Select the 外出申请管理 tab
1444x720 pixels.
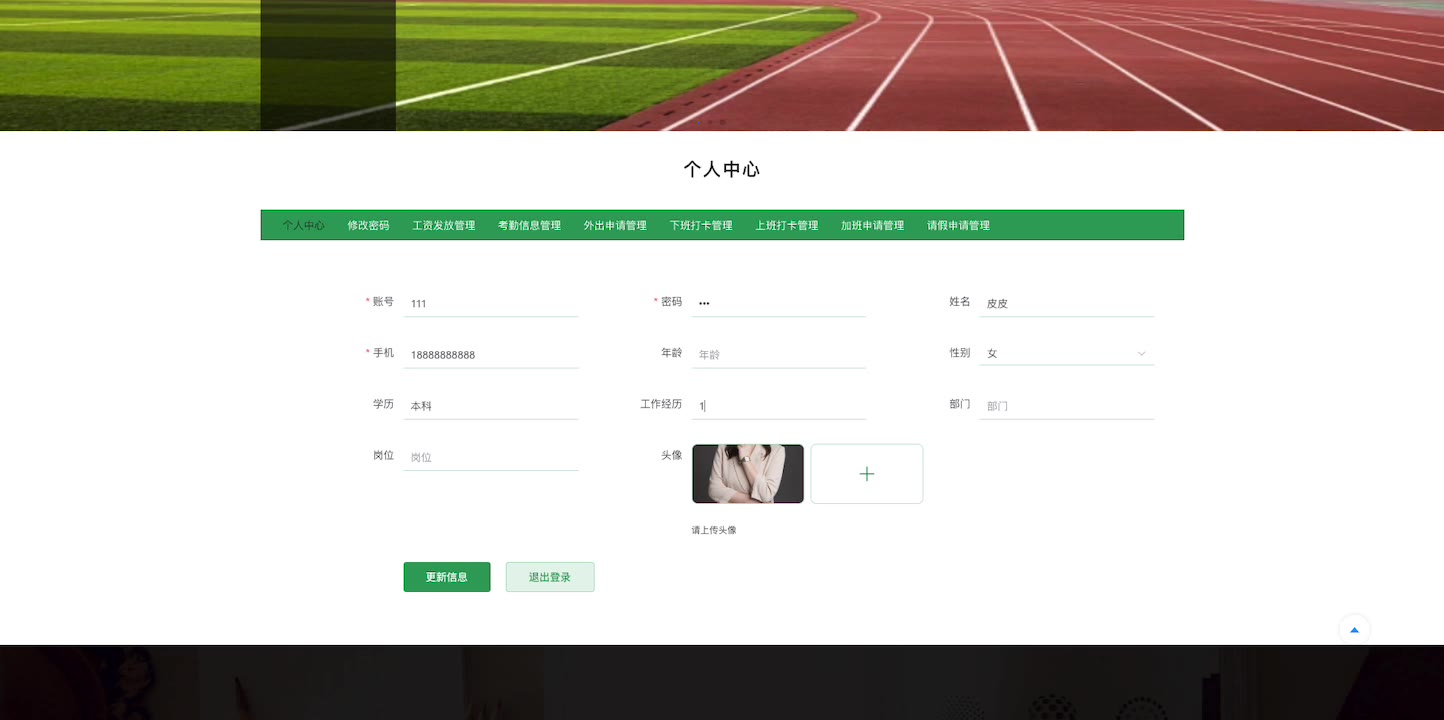(615, 225)
